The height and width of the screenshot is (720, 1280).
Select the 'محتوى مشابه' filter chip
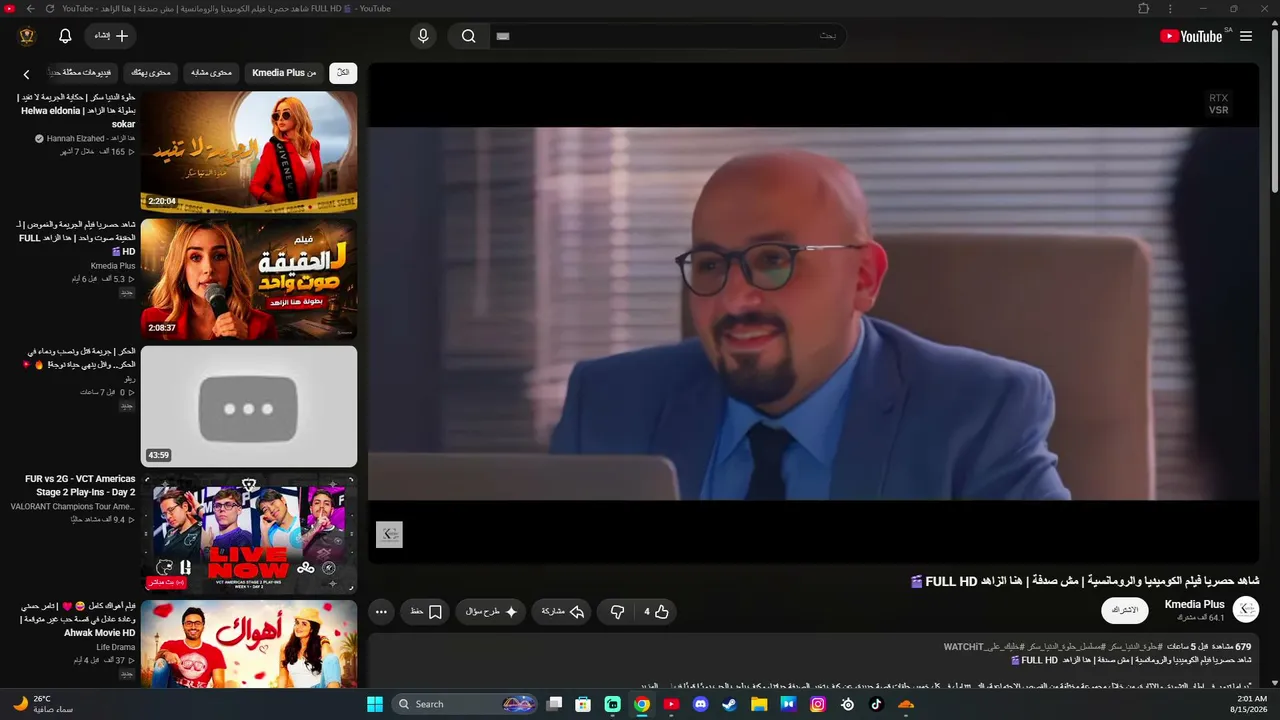(211, 73)
